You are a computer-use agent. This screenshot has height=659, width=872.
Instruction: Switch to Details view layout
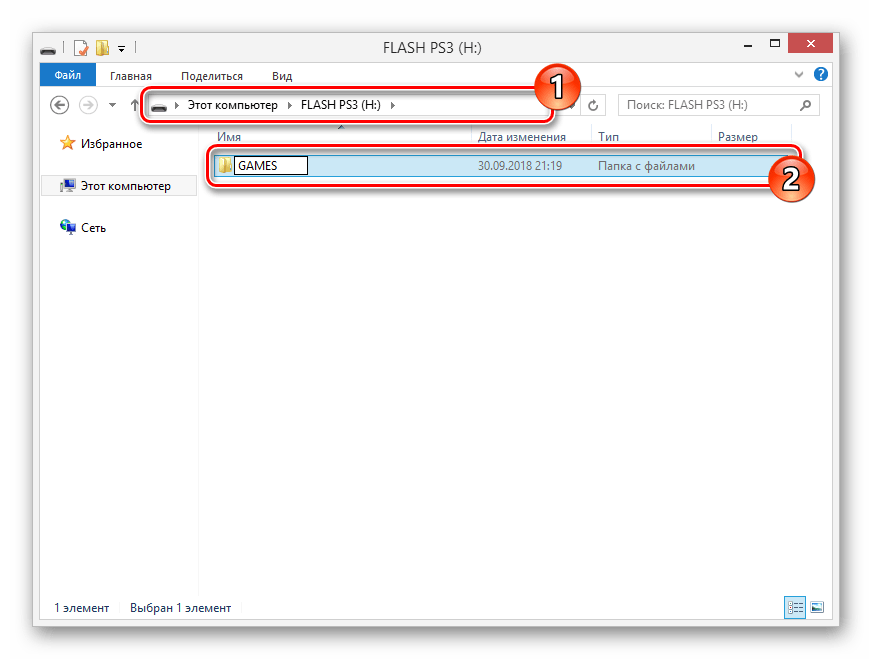point(795,607)
